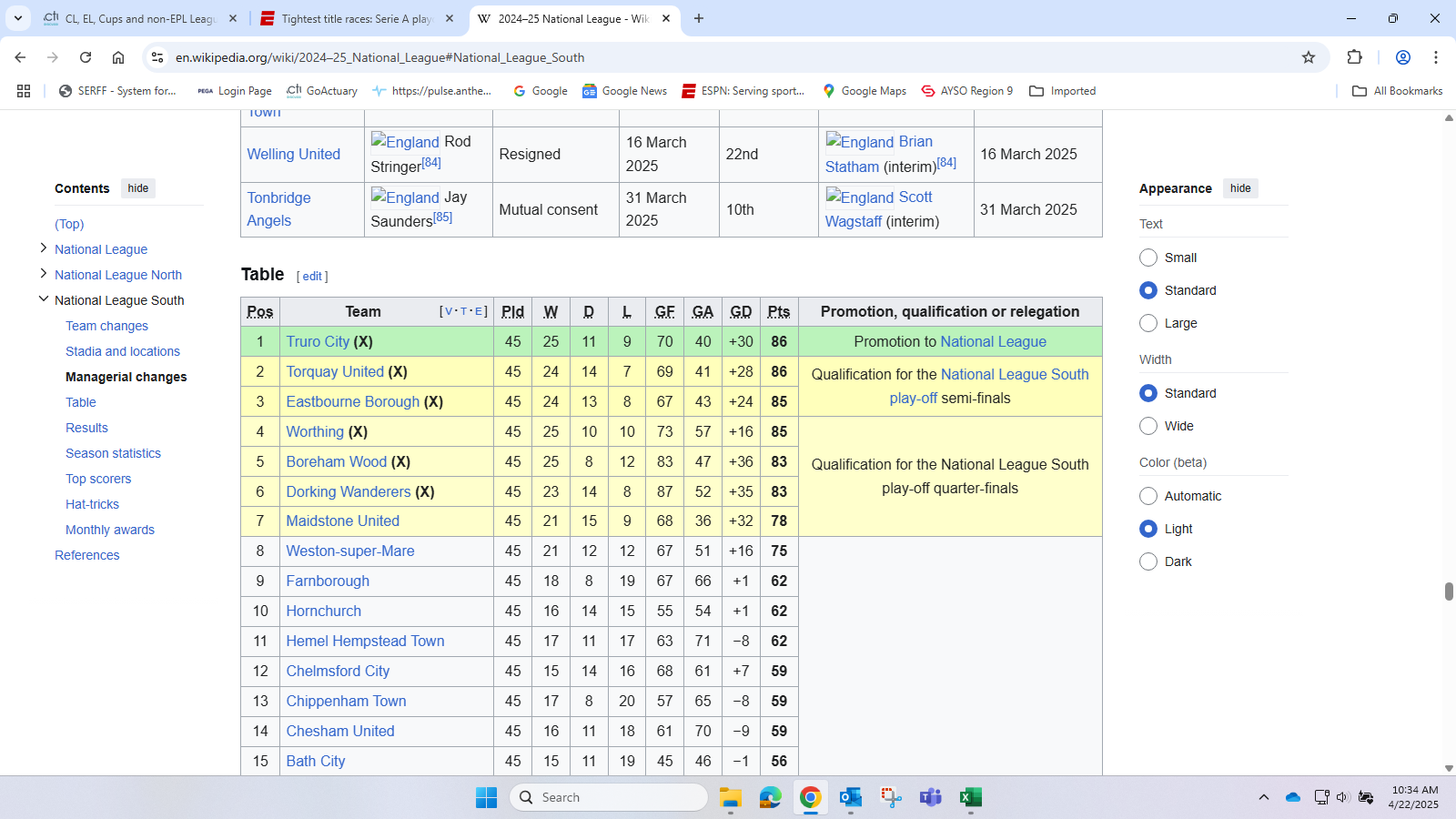Hide the Appearance panel
The width and height of the screenshot is (1456, 819).
point(1240,188)
